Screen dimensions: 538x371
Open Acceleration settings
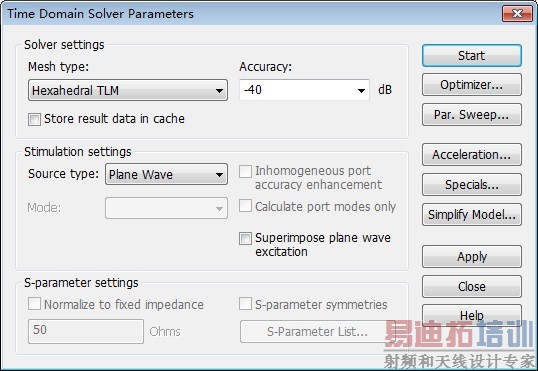click(x=472, y=155)
